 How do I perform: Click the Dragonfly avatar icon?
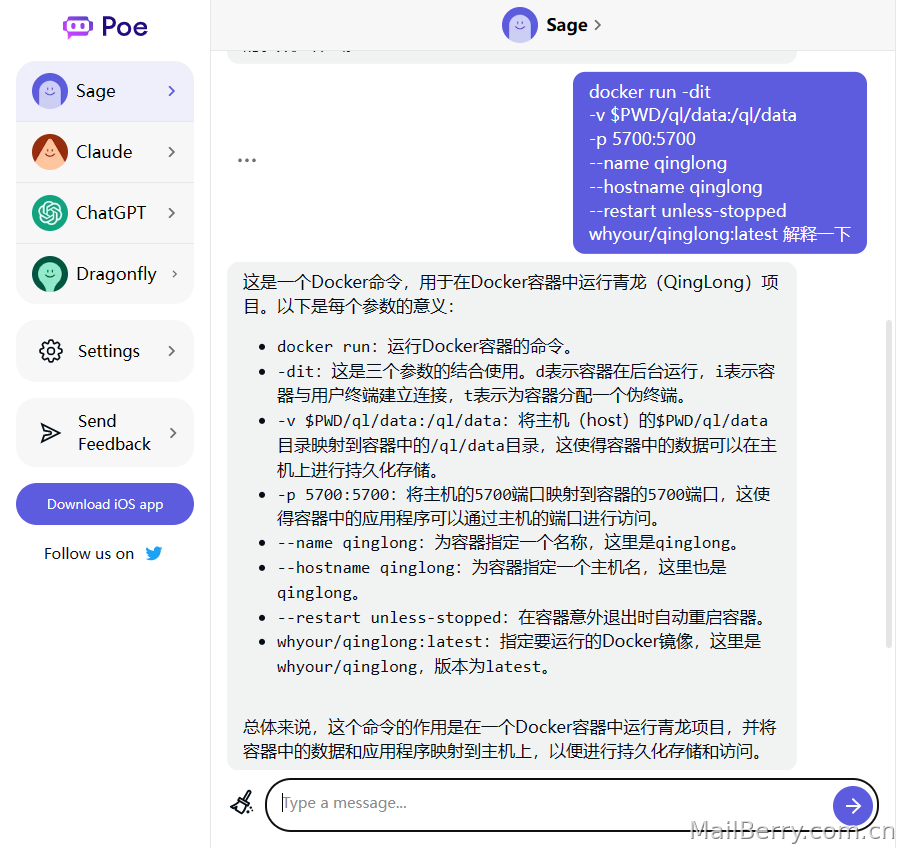pyautogui.click(x=50, y=274)
